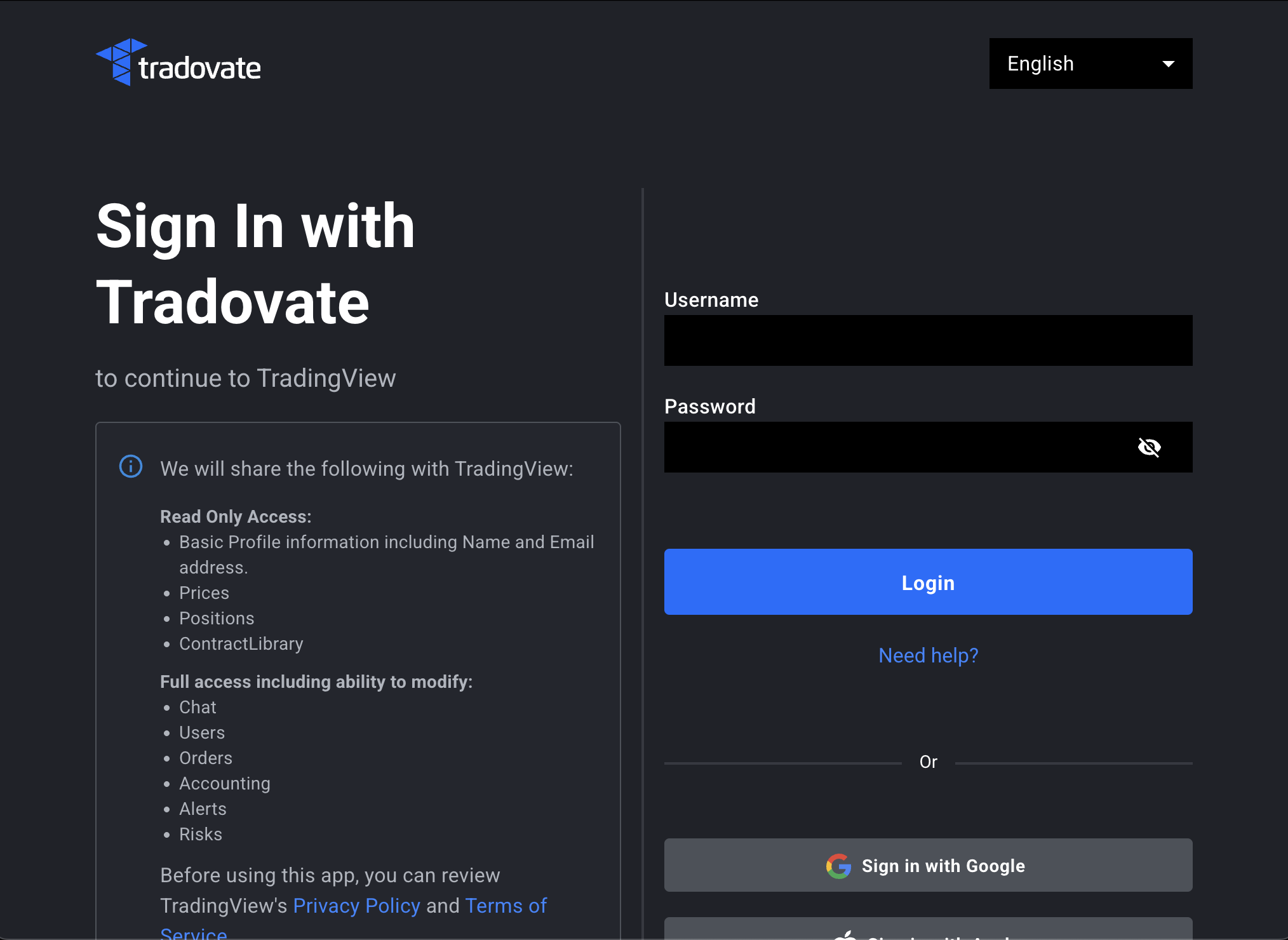Click the 'ContractLibrary' list item
Image resolution: width=1288 pixels, height=940 pixels.
click(x=241, y=644)
